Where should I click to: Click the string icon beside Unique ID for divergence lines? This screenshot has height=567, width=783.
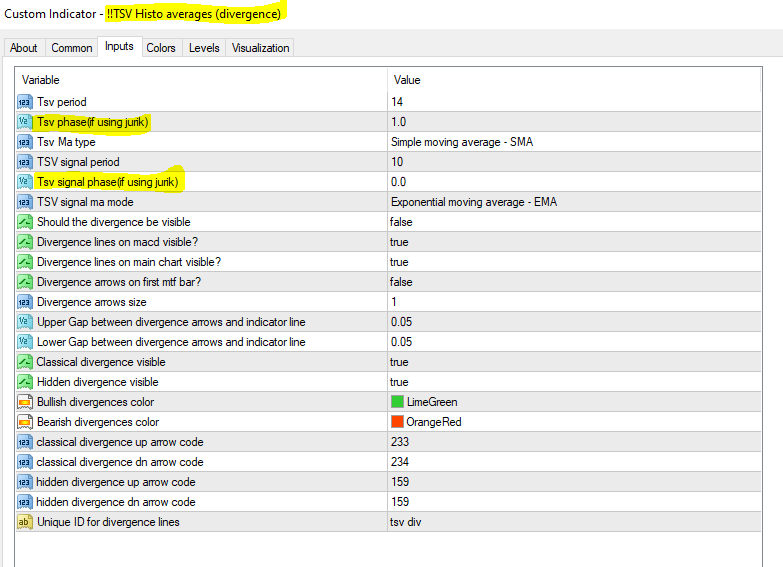[x=25, y=522]
